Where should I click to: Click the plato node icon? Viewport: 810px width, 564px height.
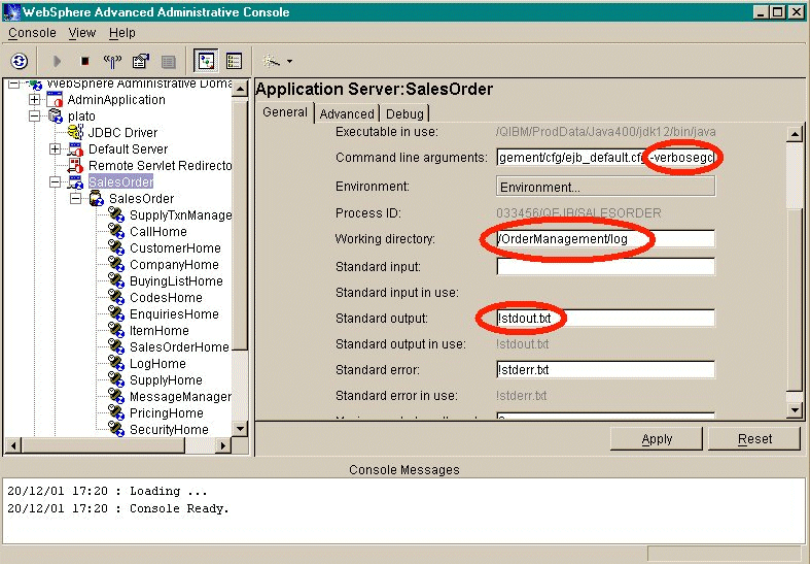coord(55,116)
